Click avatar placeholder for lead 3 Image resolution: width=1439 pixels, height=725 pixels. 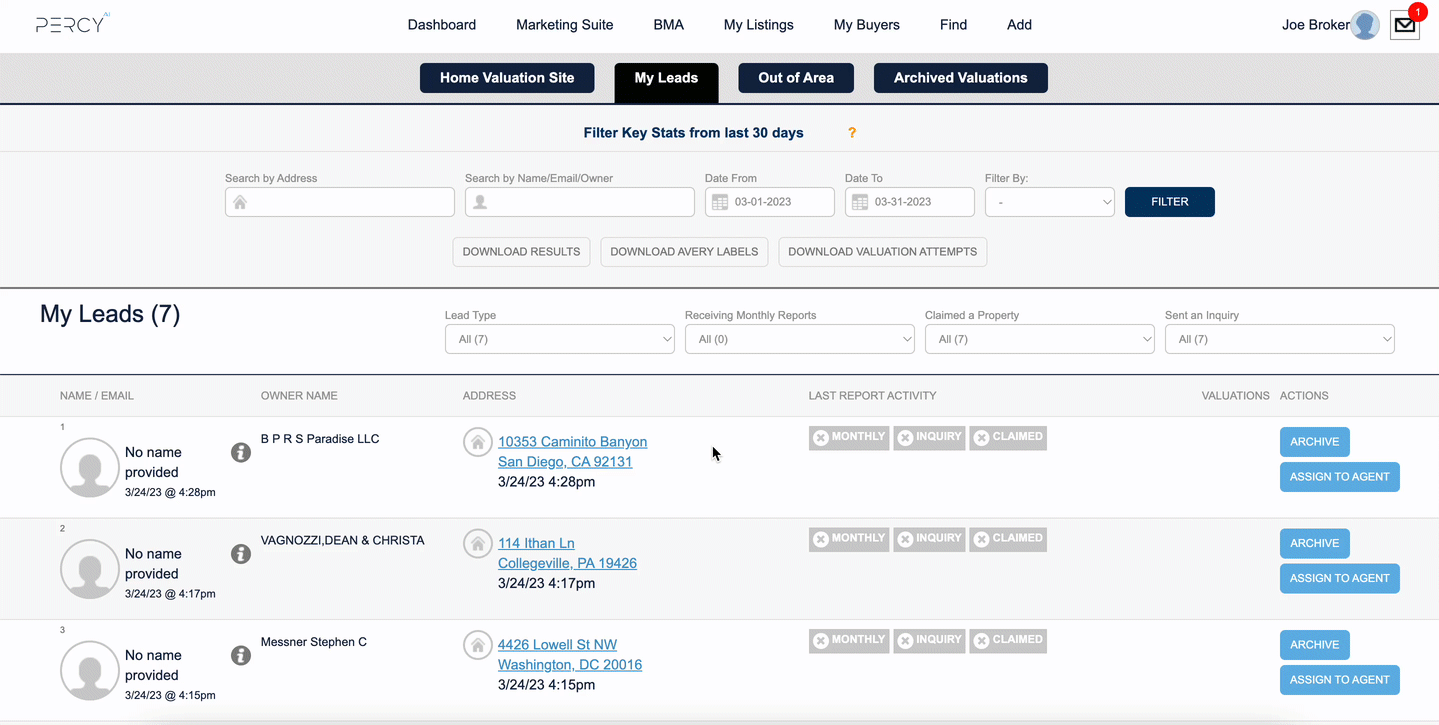[90, 670]
